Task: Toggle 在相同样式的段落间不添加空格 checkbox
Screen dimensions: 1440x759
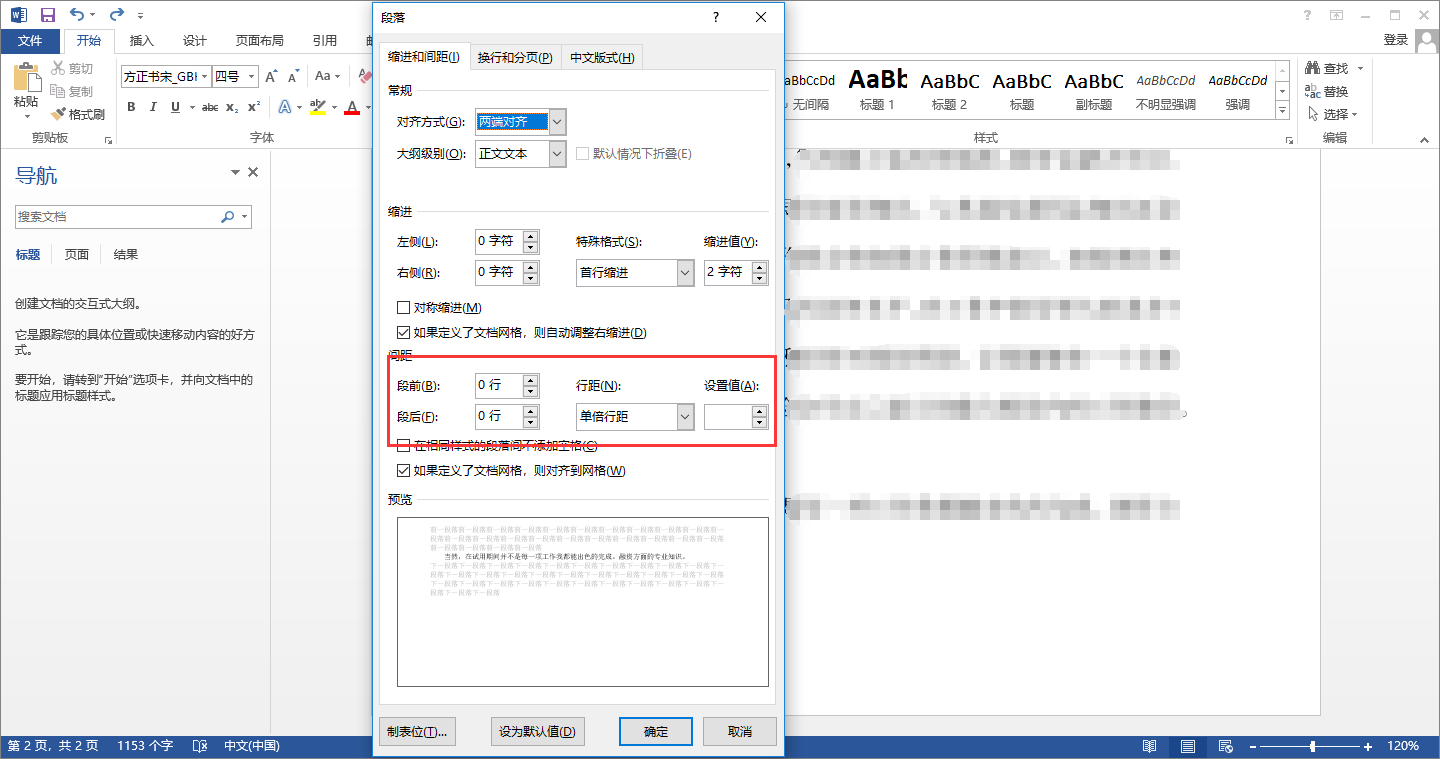Action: pyautogui.click(x=404, y=446)
